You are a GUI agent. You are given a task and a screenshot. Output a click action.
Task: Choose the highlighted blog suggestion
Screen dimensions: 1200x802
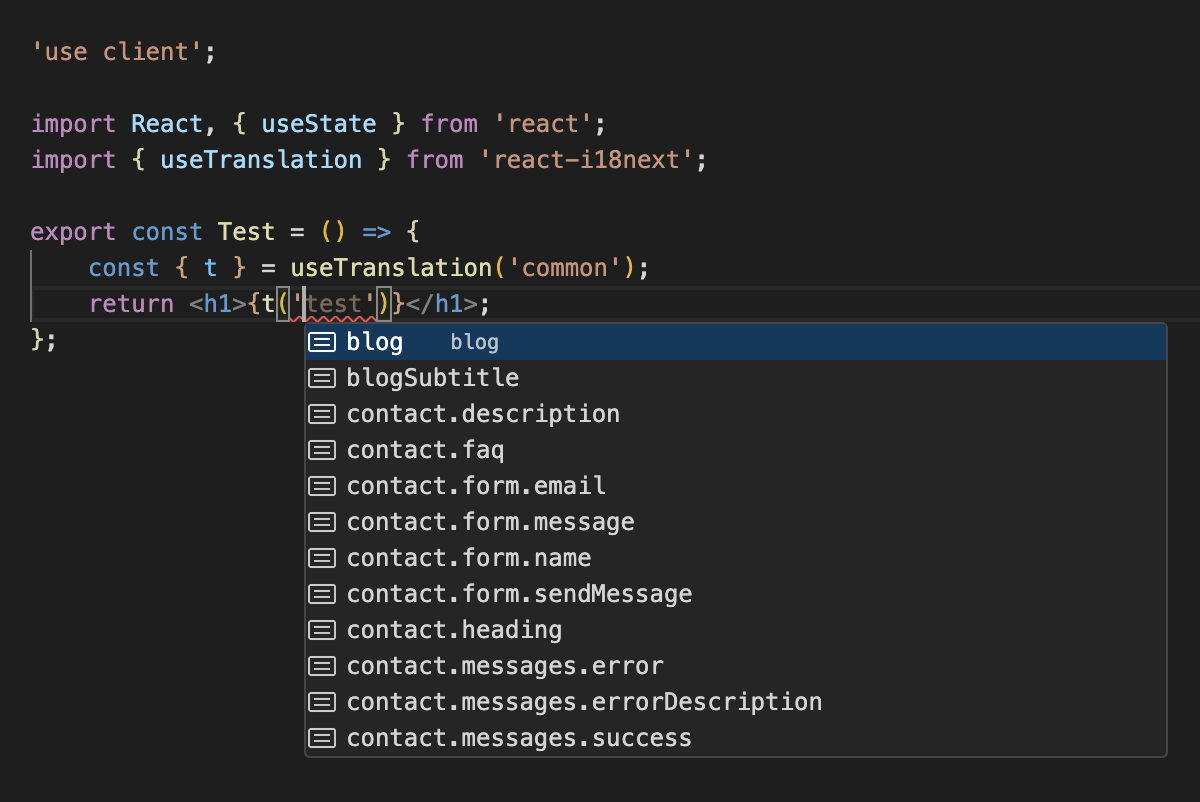374,342
